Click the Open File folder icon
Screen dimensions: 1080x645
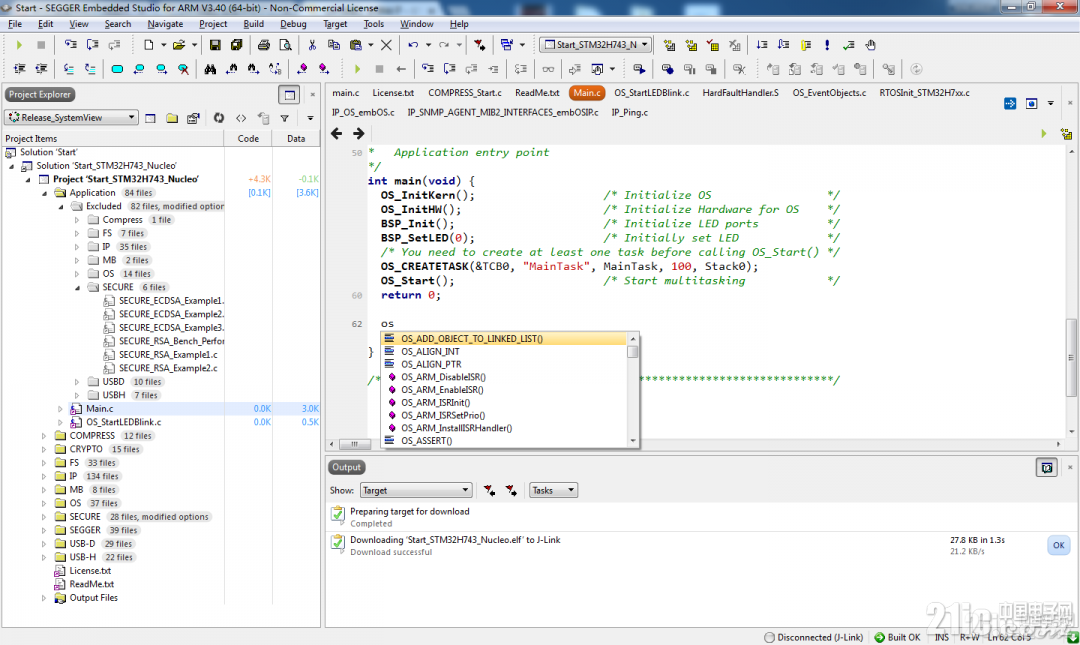pos(178,45)
